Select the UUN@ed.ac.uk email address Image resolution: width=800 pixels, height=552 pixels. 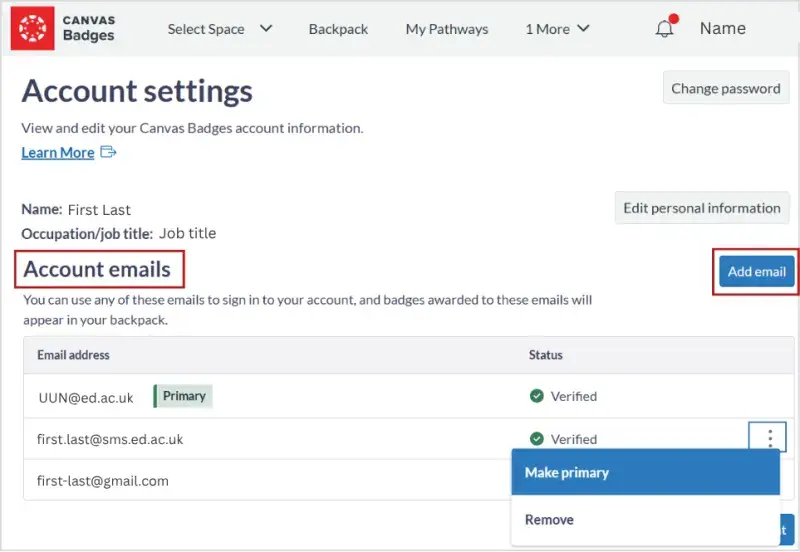(86, 398)
